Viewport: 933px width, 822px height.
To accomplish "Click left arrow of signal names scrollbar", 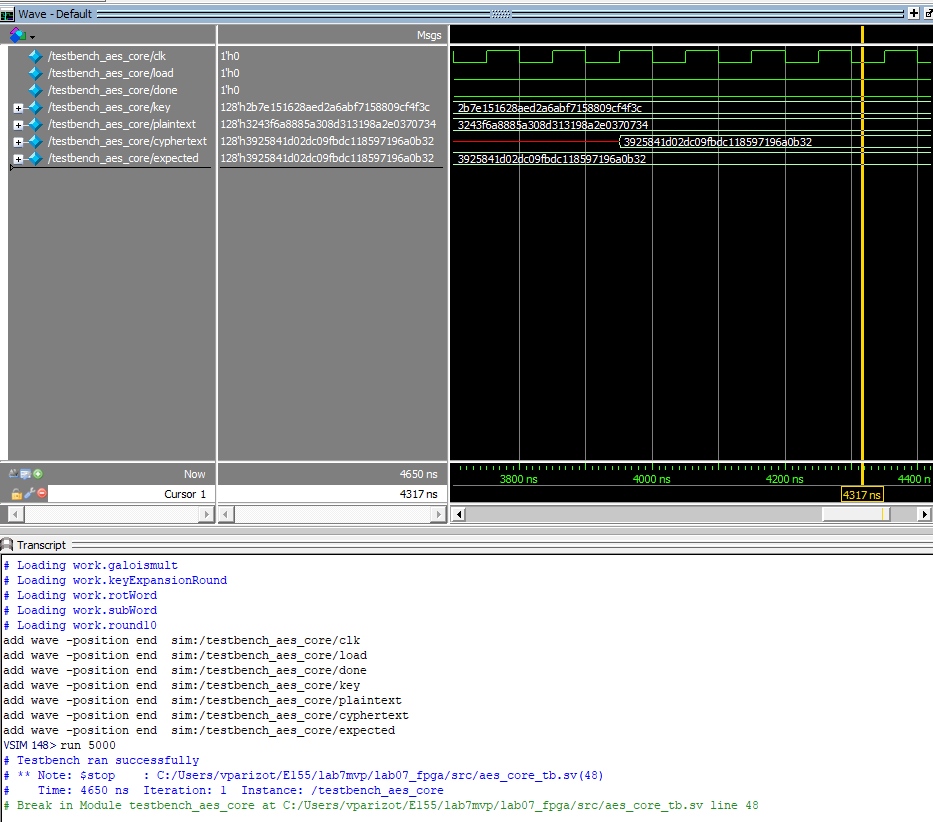I will 16,514.
